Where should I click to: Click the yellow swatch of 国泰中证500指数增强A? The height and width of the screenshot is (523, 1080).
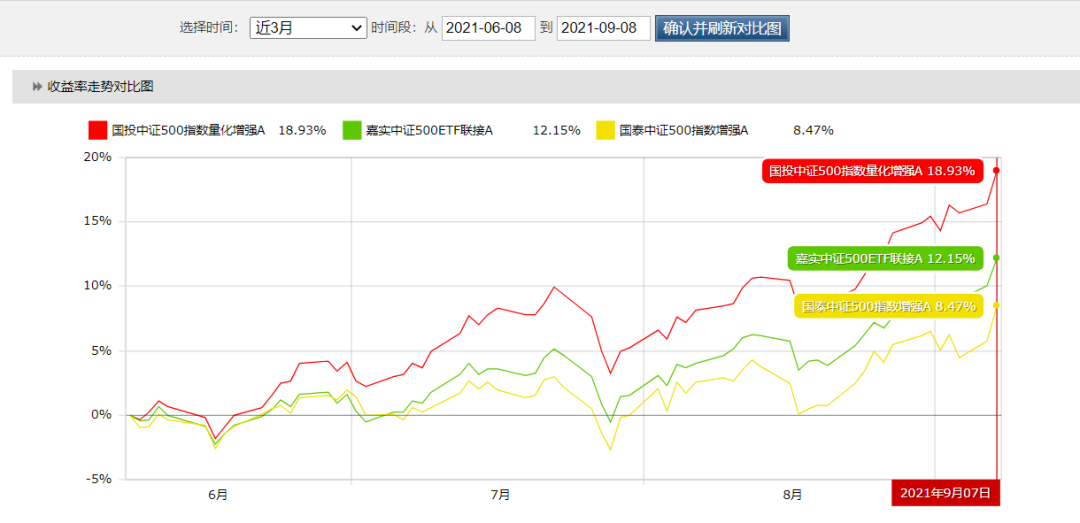tap(605, 130)
